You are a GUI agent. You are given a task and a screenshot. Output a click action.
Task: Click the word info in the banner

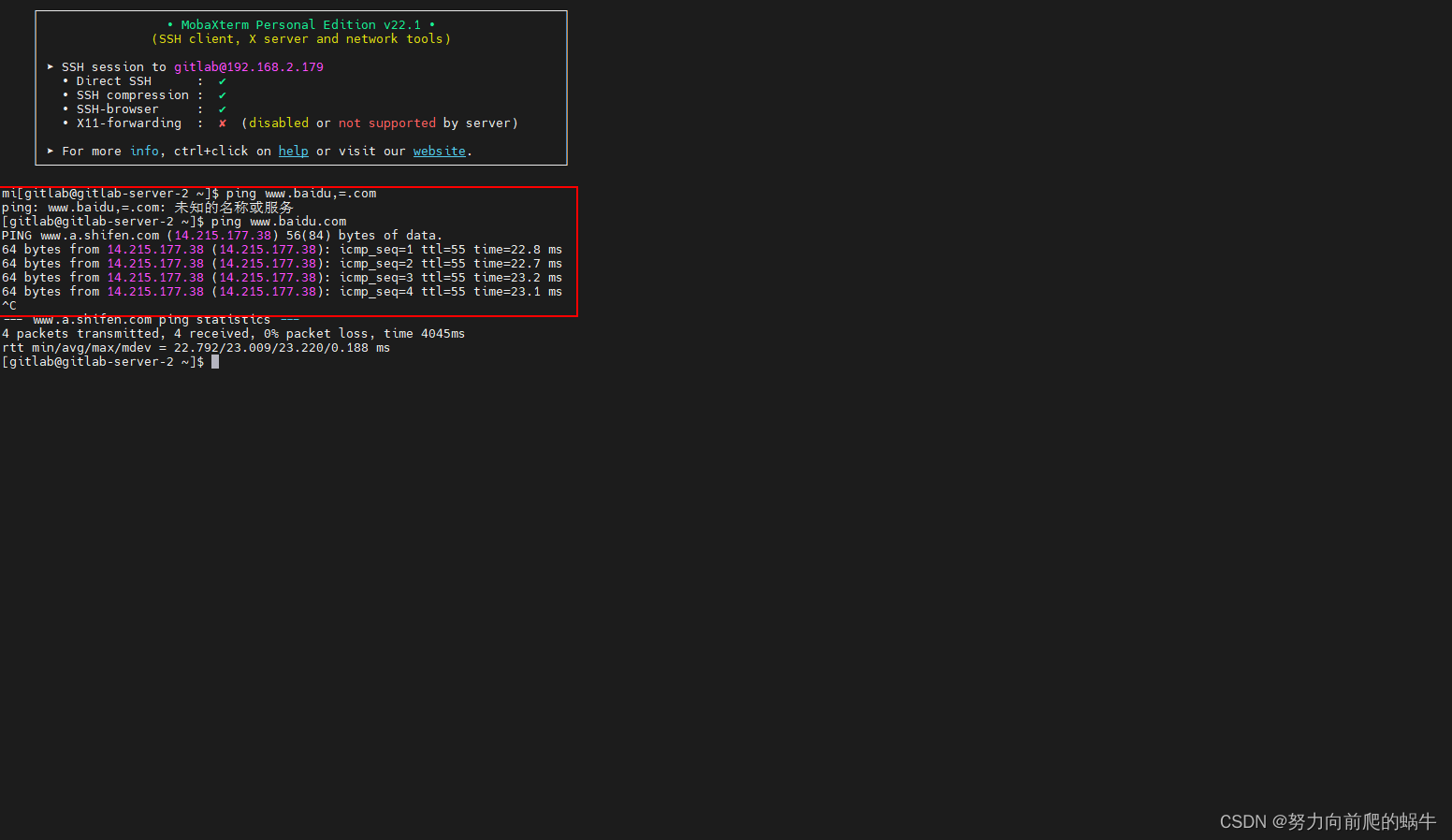(144, 152)
